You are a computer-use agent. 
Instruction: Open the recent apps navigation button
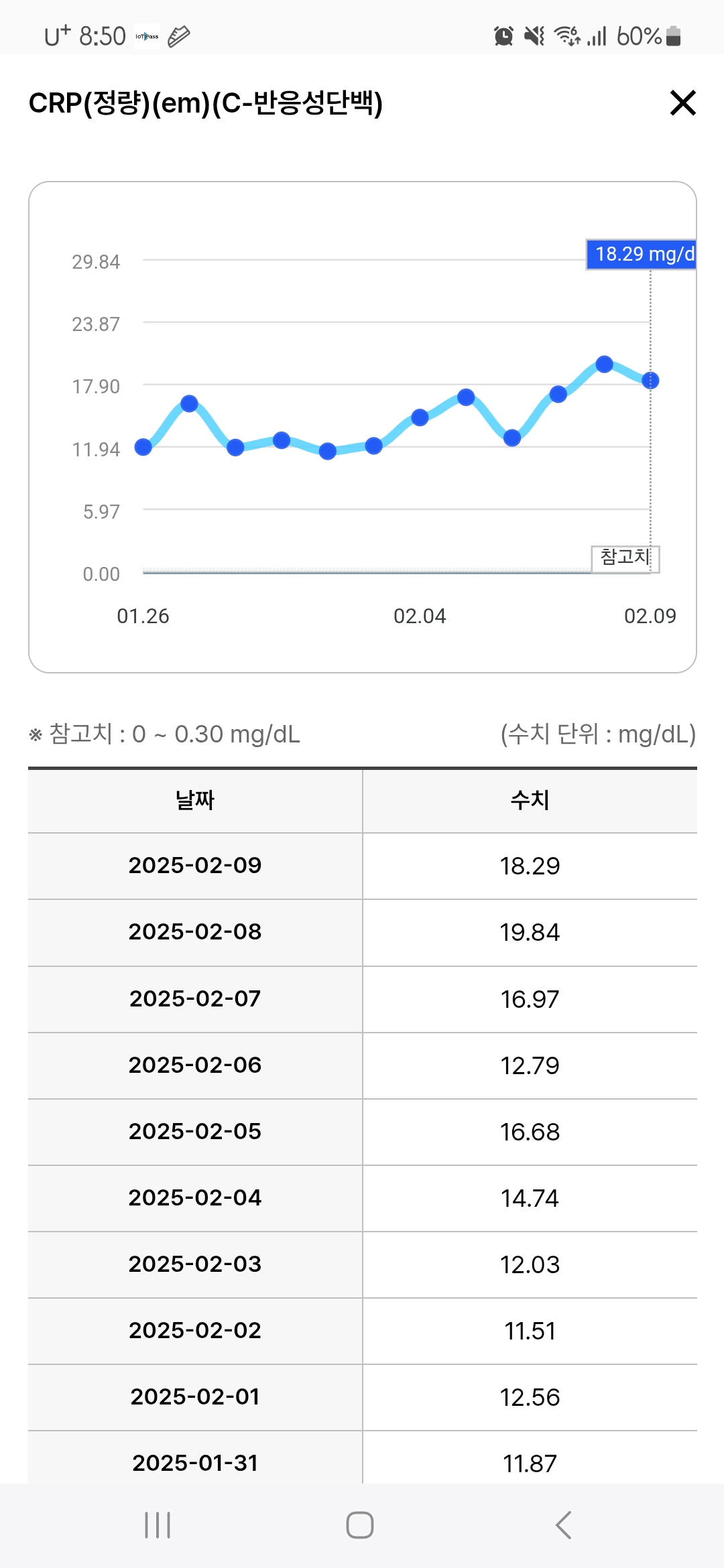158,1525
